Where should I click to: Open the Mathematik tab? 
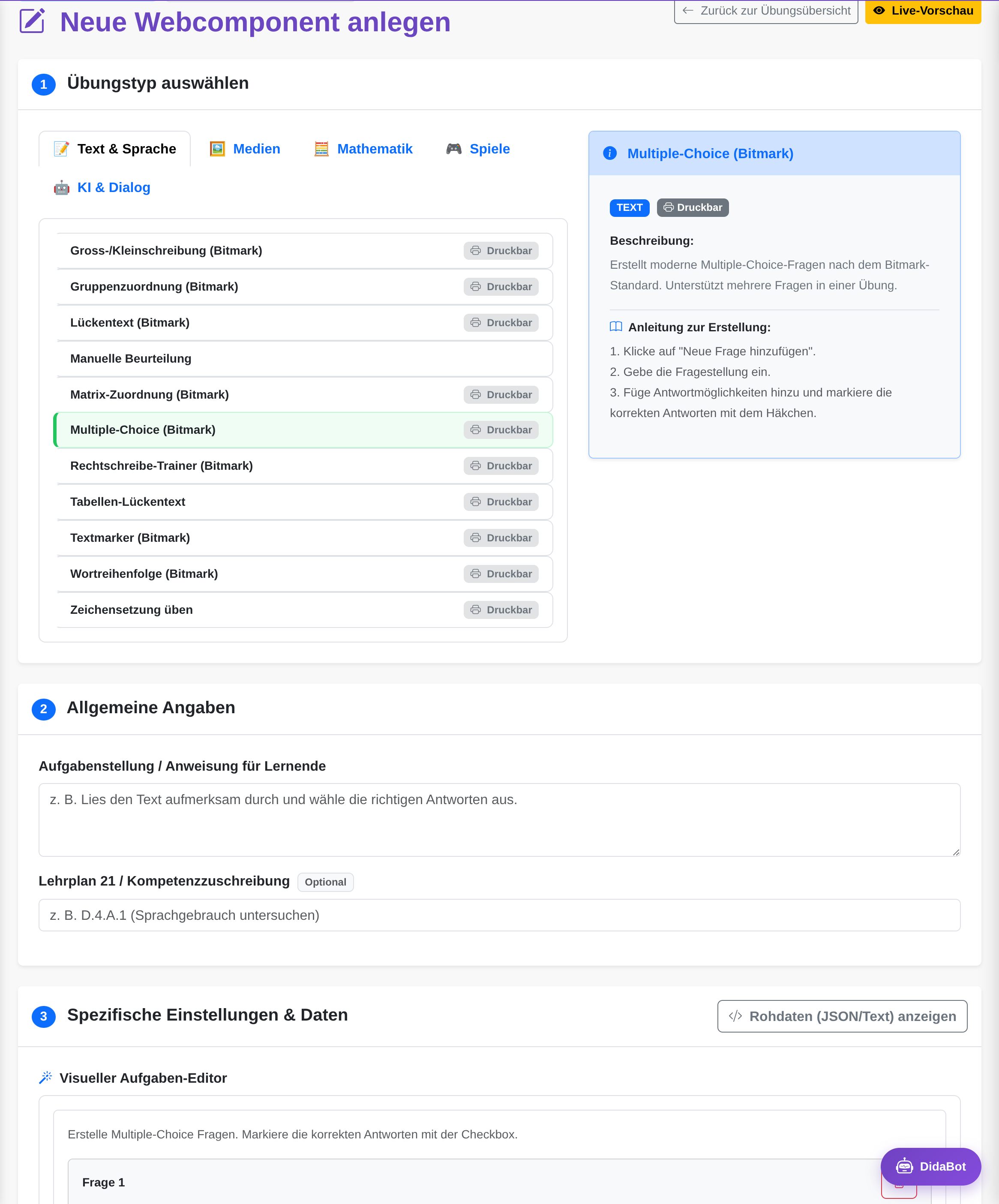pyautogui.click(x=363, y=149)
